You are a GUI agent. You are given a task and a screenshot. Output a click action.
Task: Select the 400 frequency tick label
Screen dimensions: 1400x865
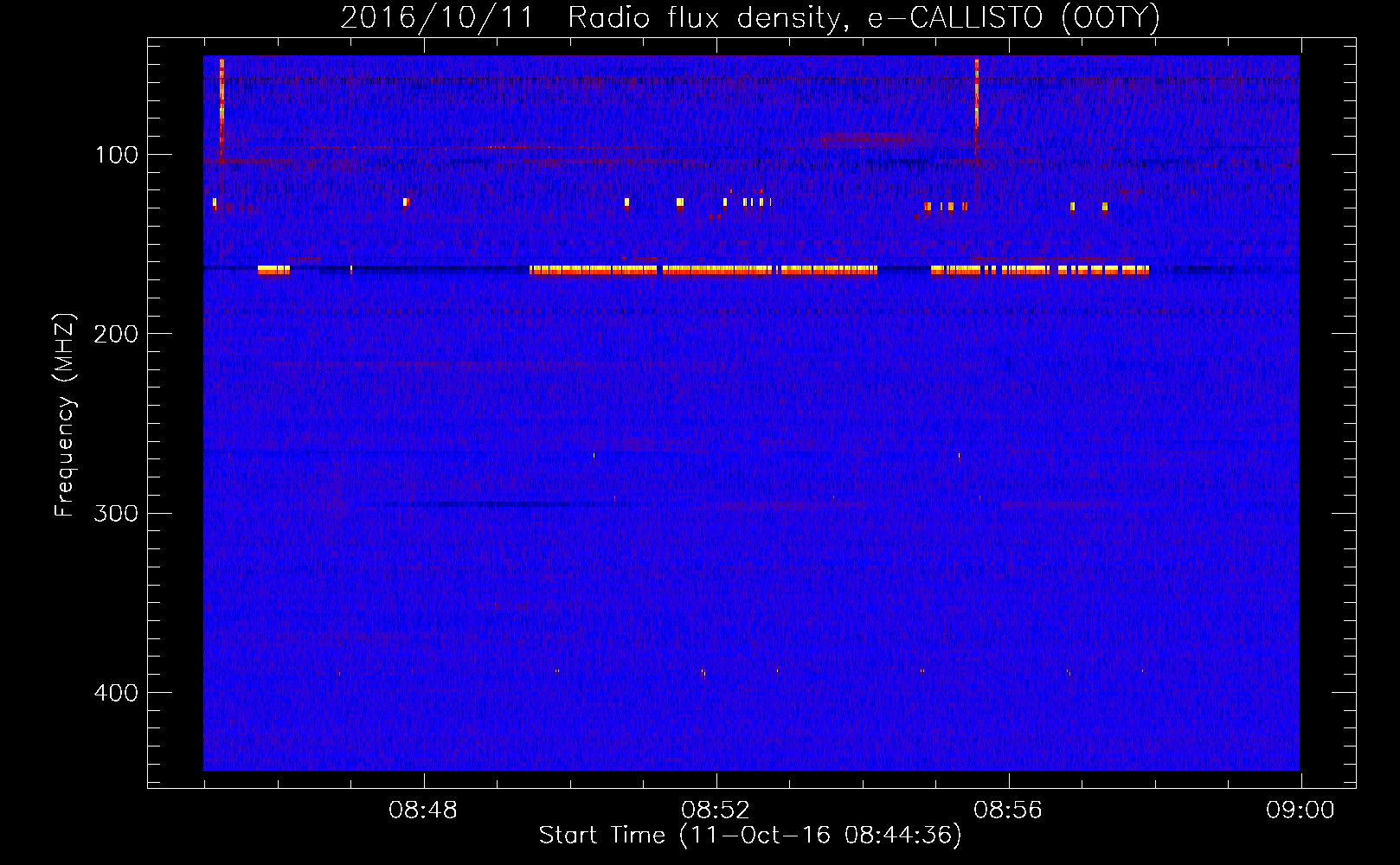coord(117,693)
